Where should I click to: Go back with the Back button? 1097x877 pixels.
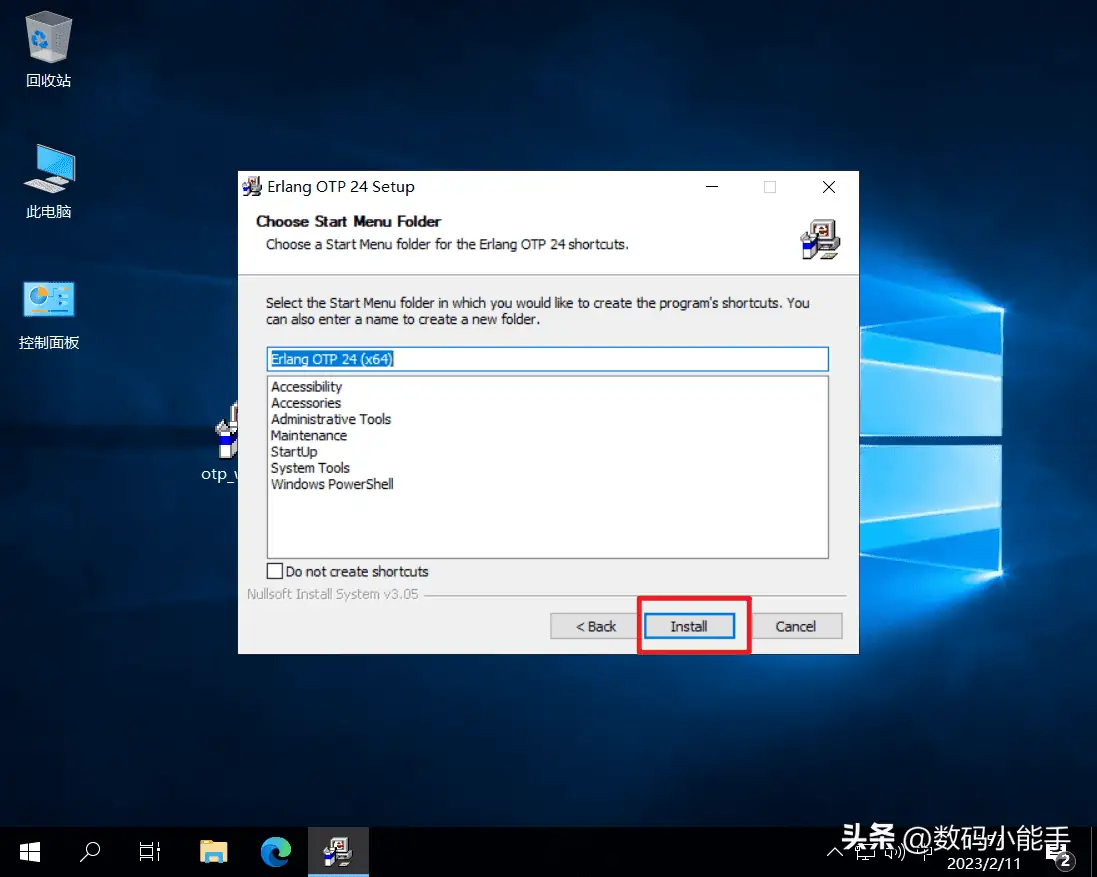point(595,626)
